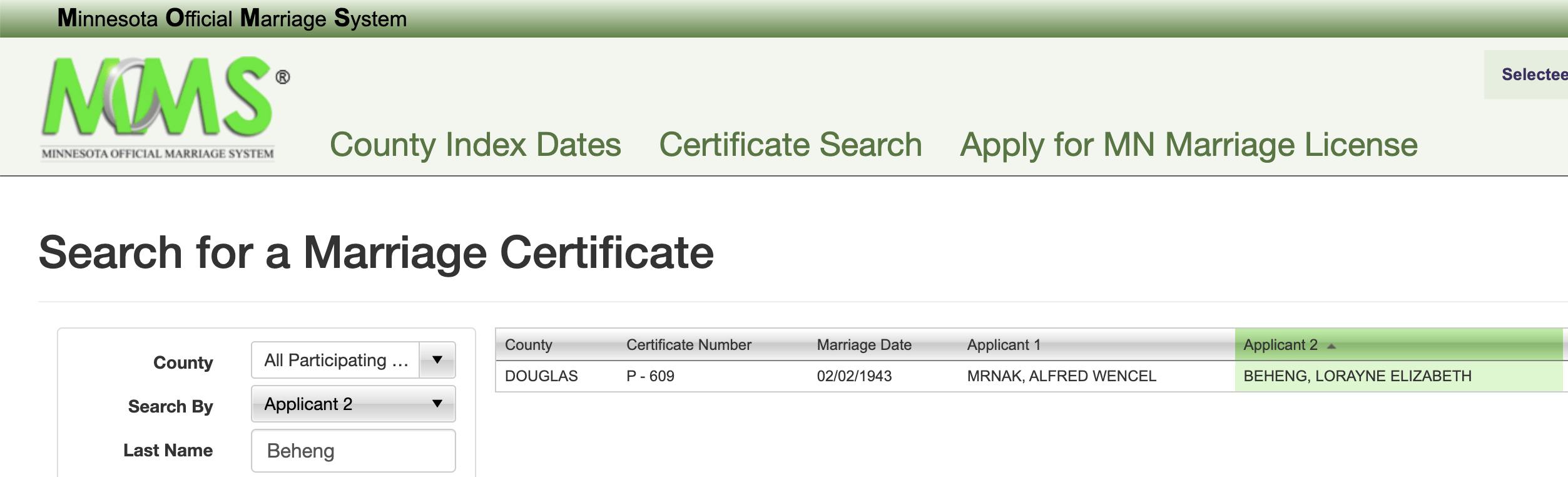Viewport: 1568px width, 477px height.
Task: Sort by the Applicant 1 column header
Action: coord(1003,345)
